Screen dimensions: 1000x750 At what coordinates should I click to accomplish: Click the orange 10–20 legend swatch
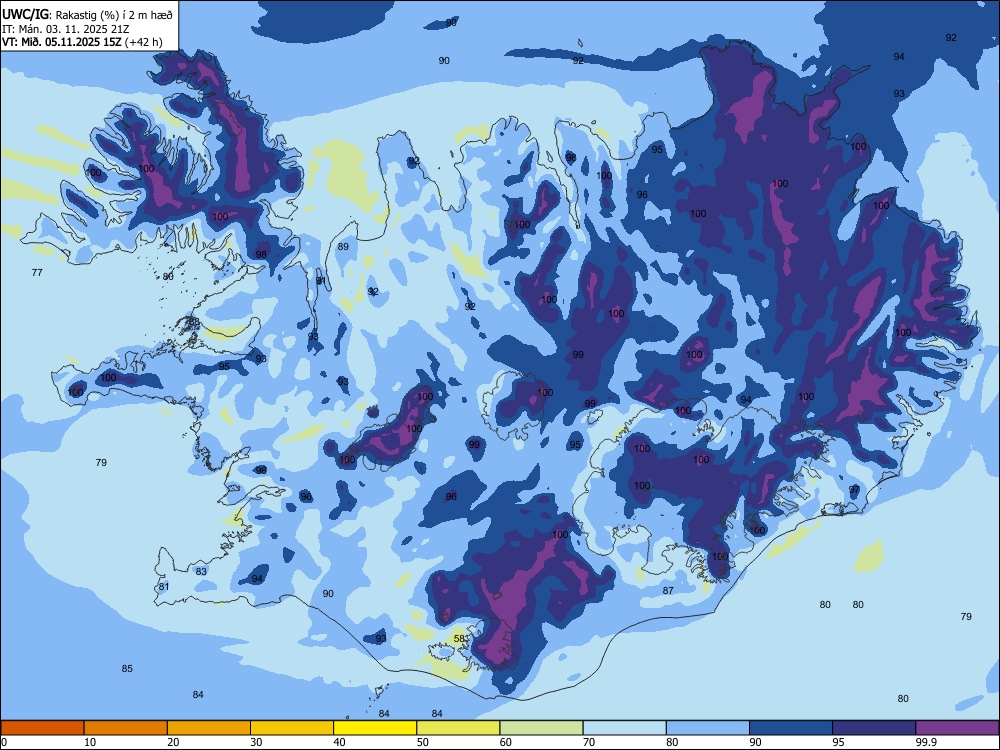126,728
